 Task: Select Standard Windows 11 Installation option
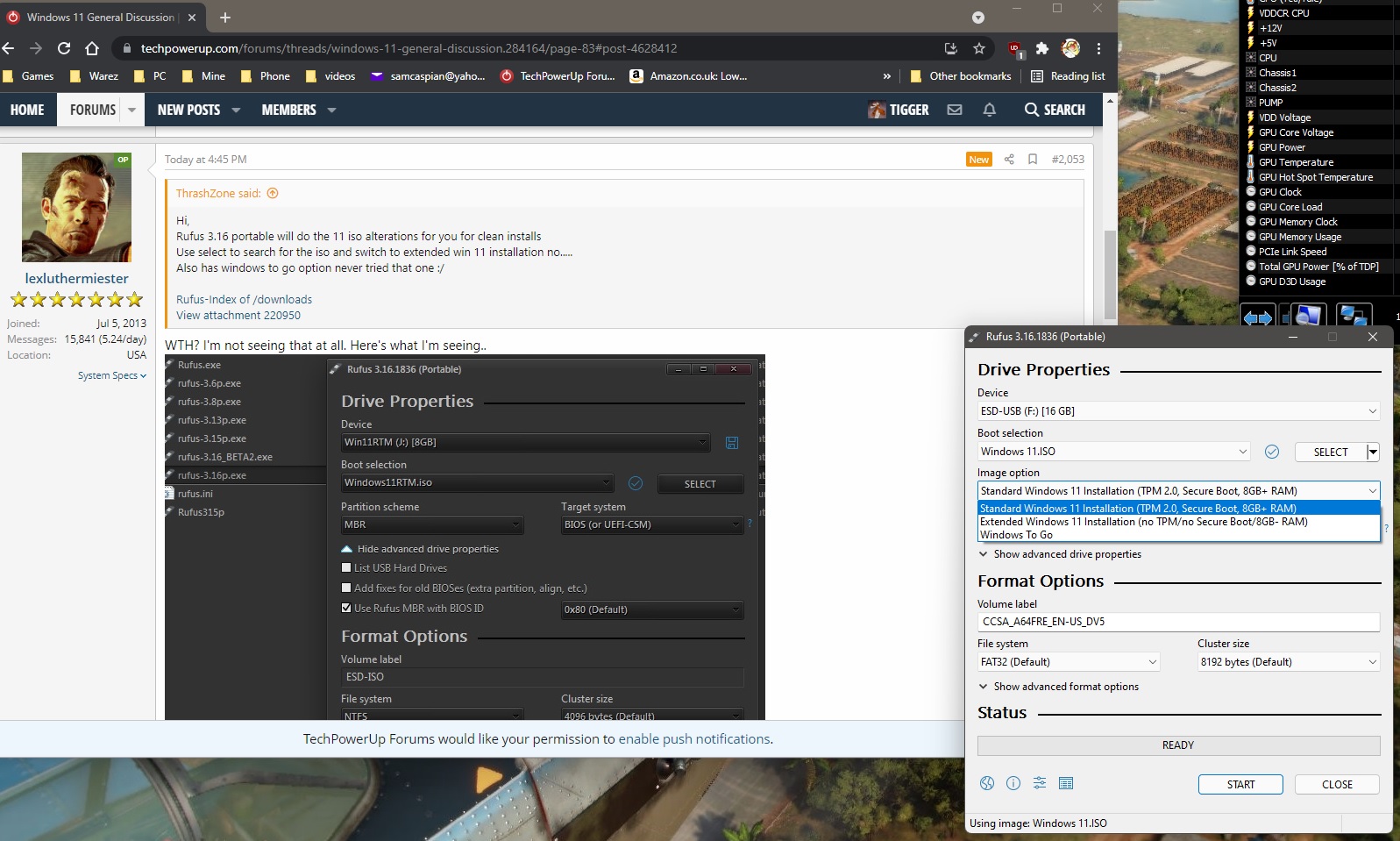[x=1178, y=508]
